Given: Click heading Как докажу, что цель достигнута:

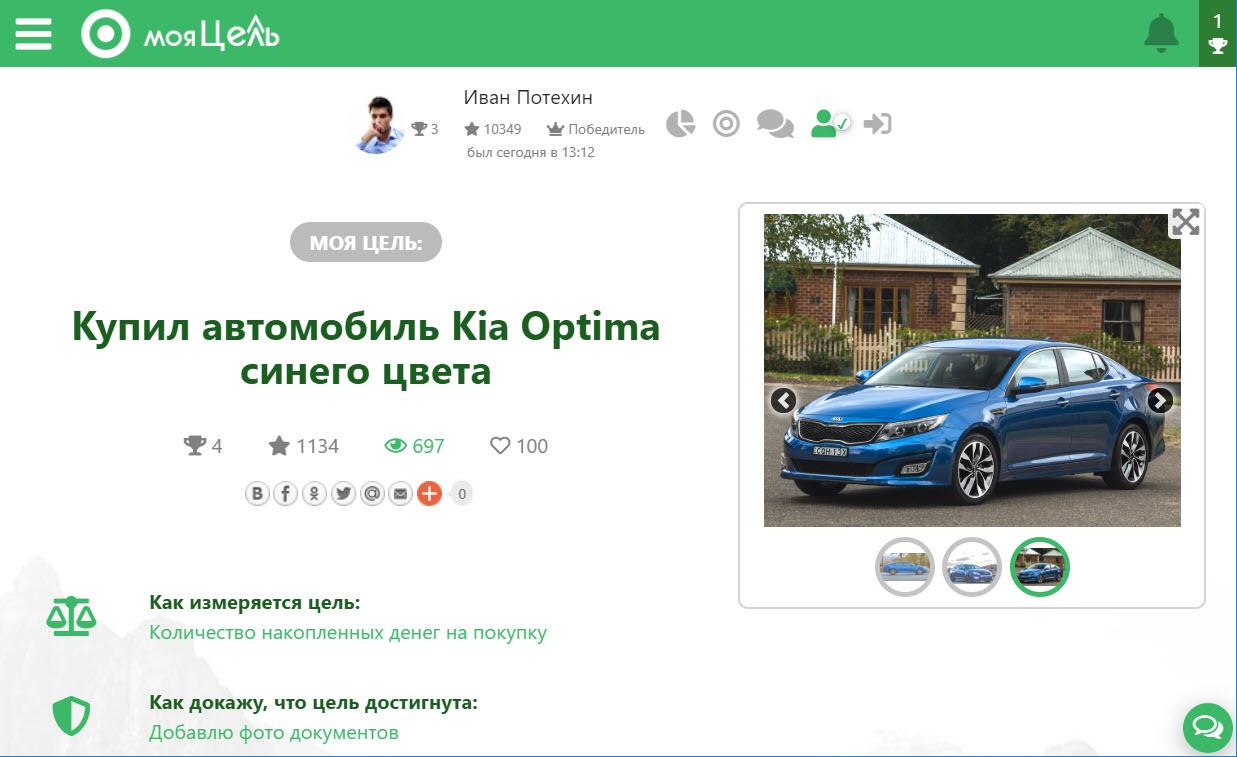Looking at the screenshot, I should click(x=314, y=702).
